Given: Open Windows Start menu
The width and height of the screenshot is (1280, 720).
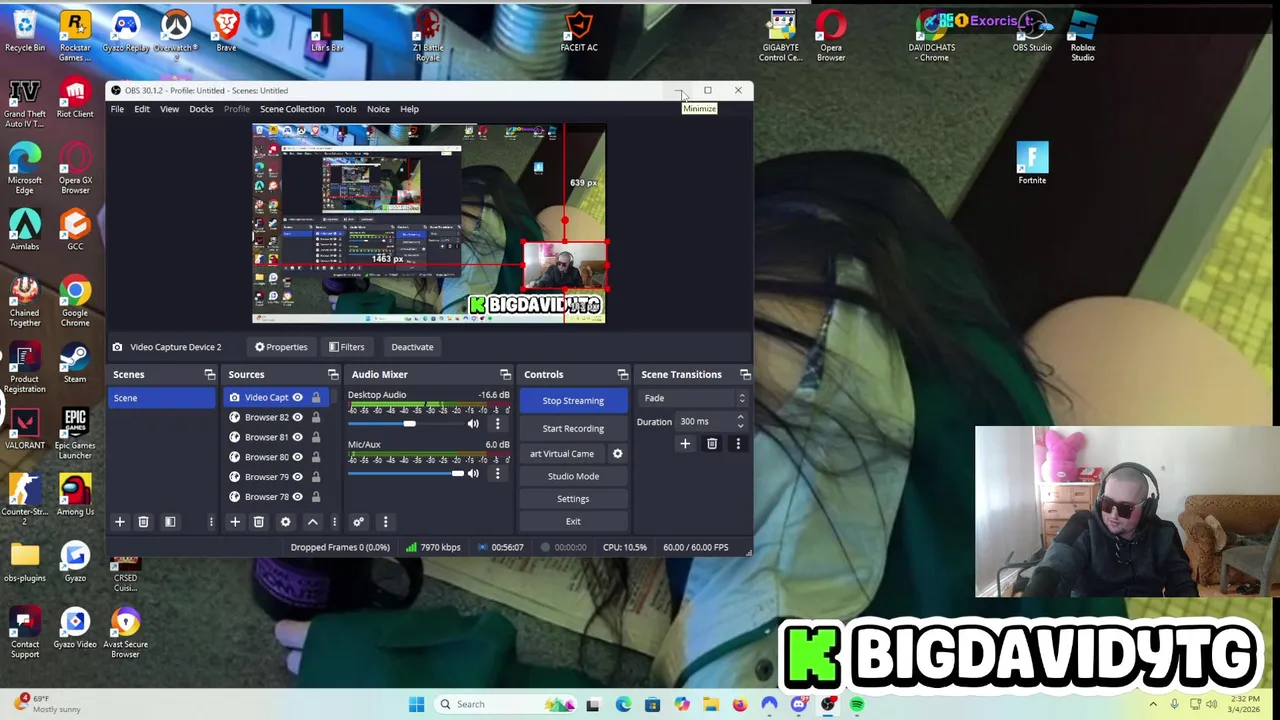Looking at the screenshot, I should point(416,704).
